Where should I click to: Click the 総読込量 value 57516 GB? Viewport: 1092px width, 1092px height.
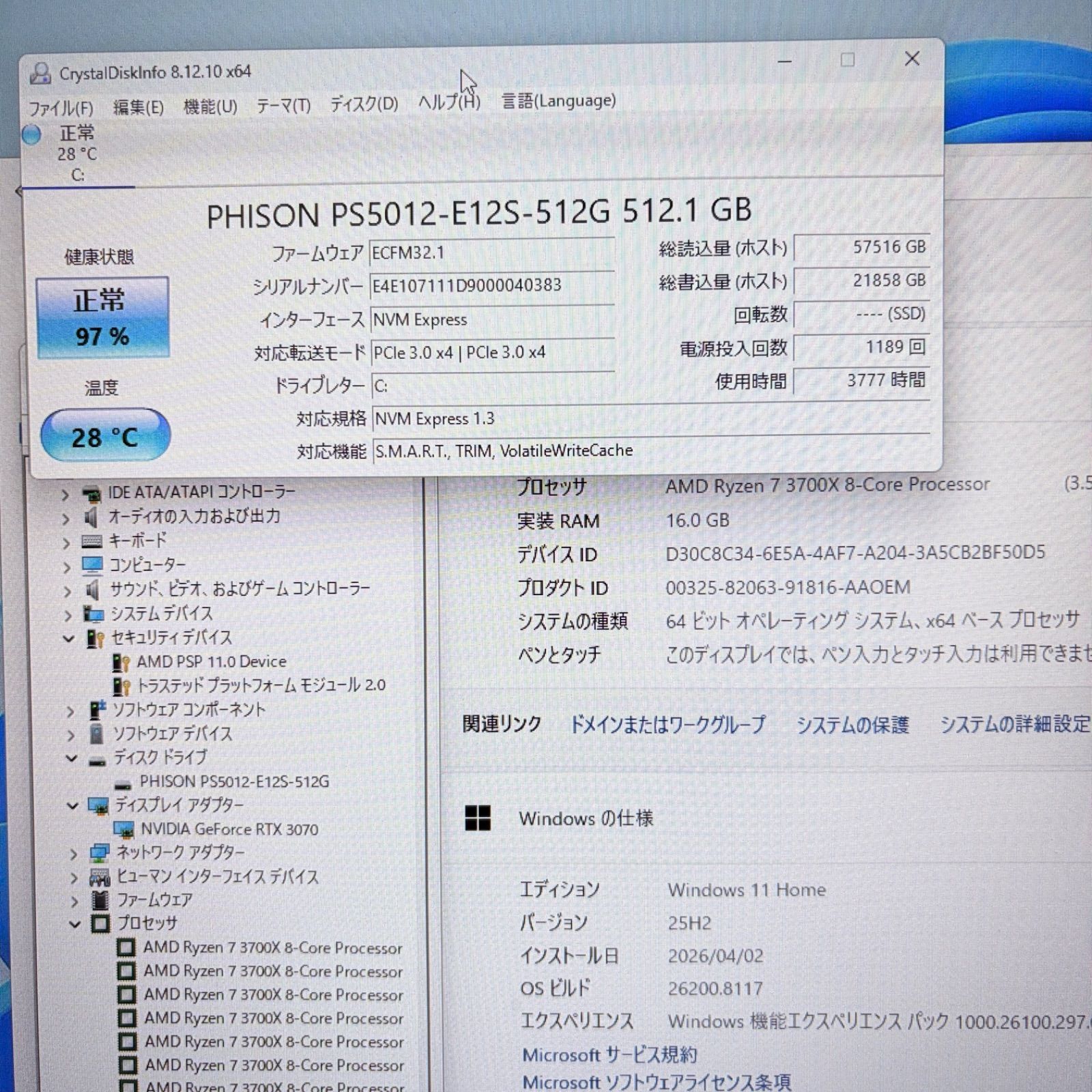tap(861, 247)
